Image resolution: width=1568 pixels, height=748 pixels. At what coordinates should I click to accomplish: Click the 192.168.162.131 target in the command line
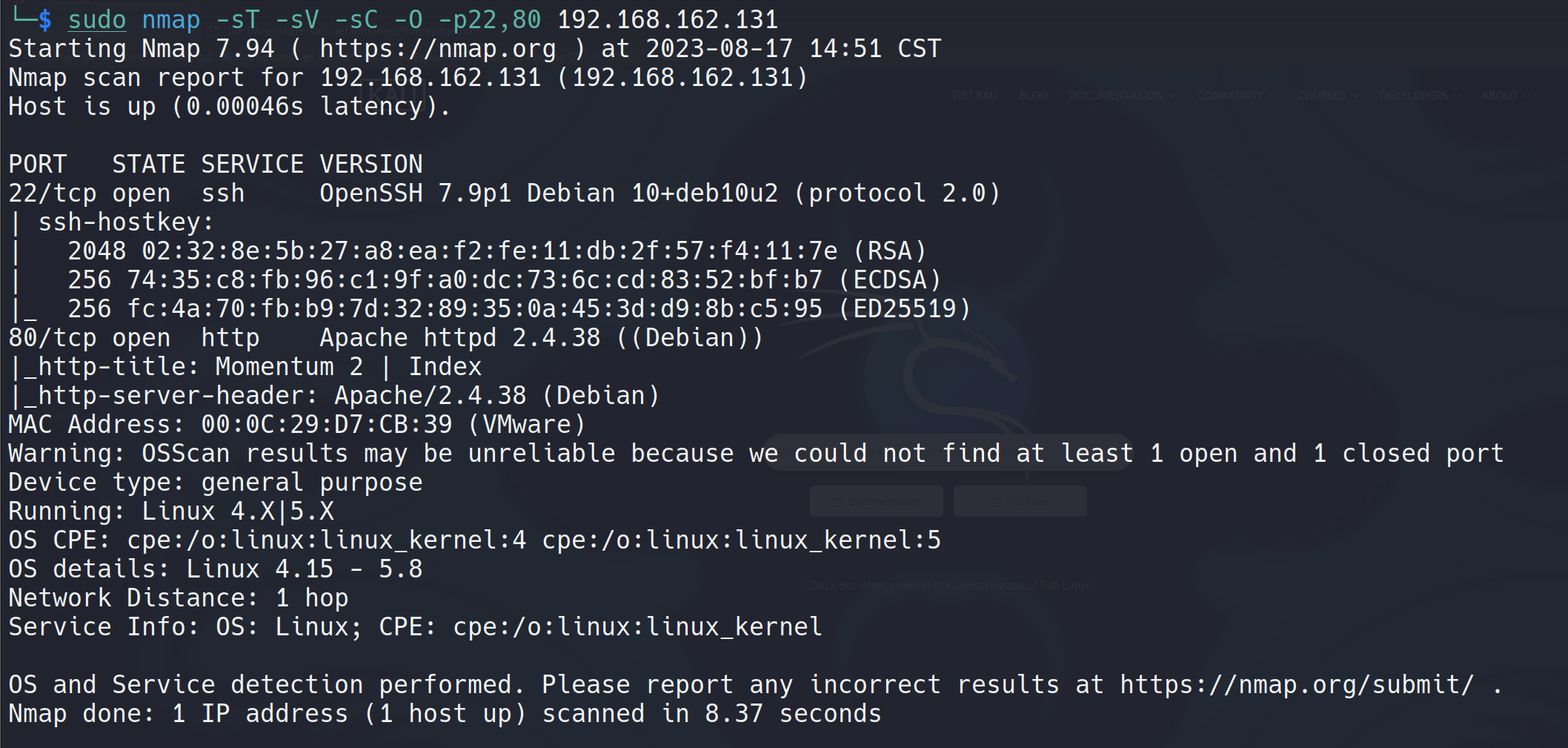coord(667,20)
